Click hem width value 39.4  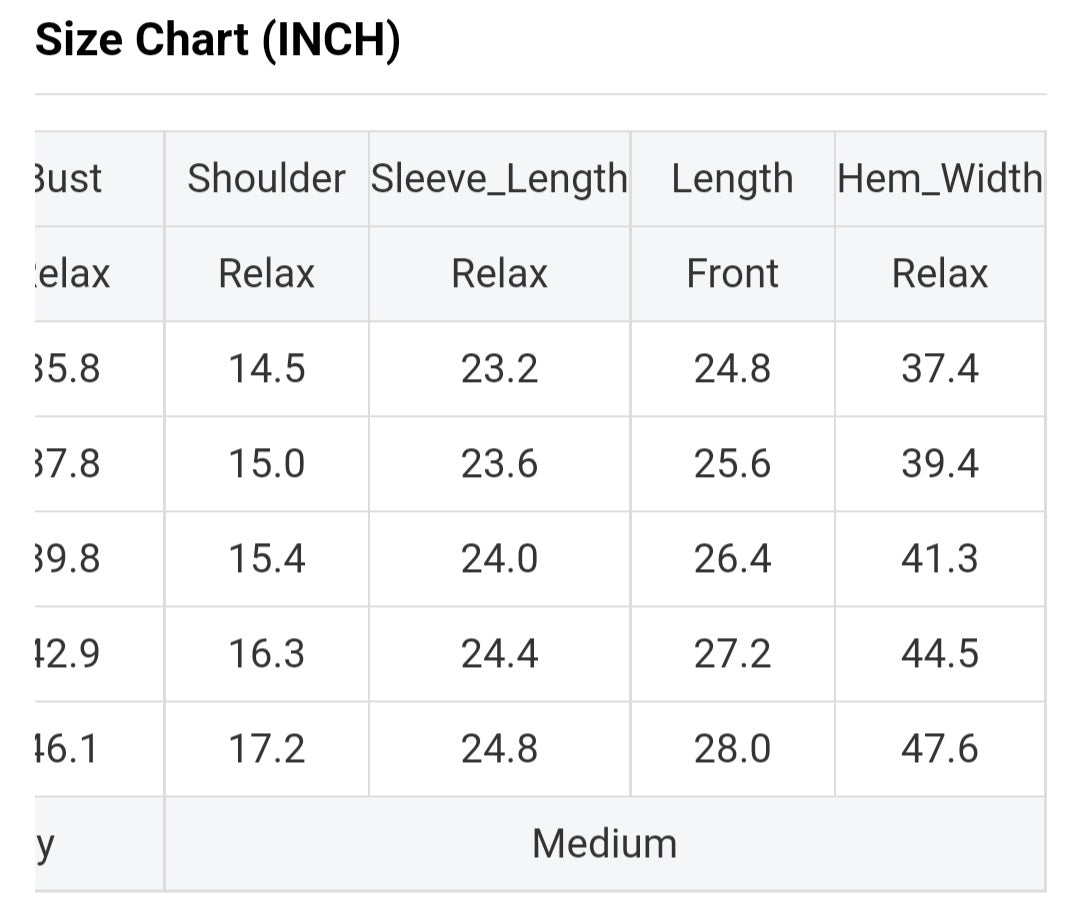939,464
